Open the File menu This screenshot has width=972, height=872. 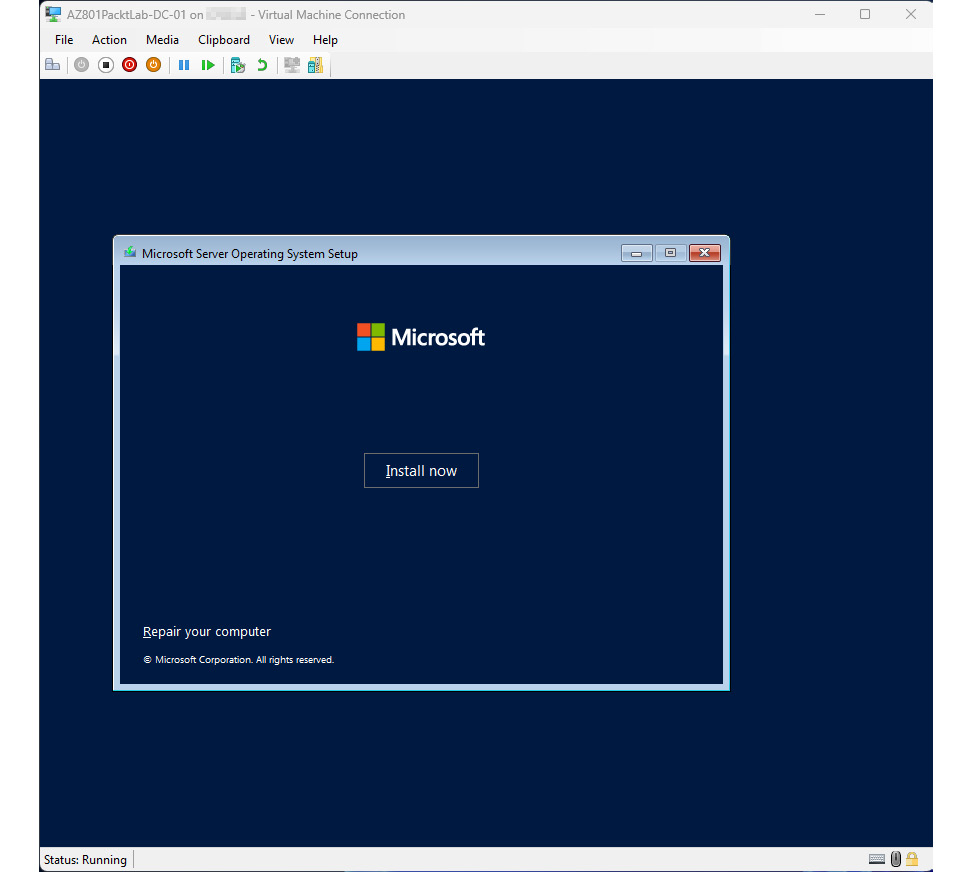(64, 40)
